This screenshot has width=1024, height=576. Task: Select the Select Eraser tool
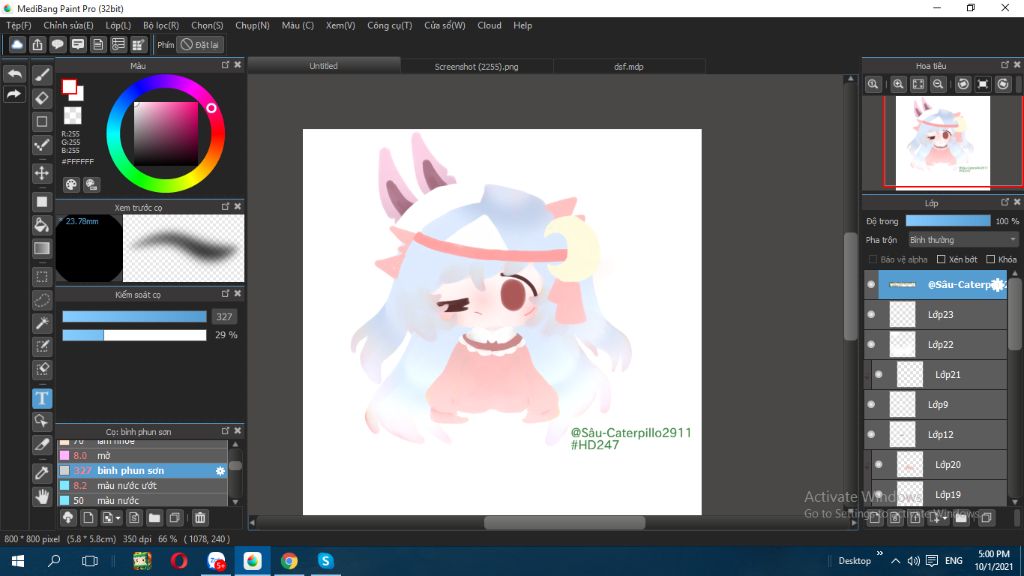[x=42, y=370]
